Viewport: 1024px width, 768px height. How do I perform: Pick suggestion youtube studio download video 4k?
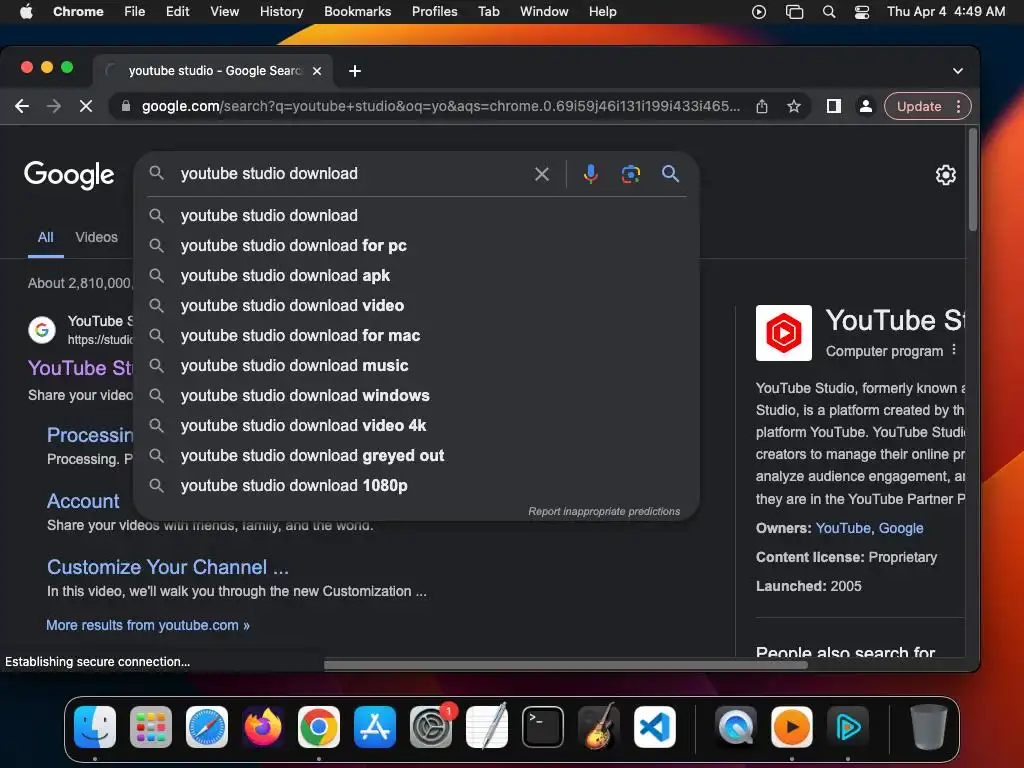pos(417,426)
